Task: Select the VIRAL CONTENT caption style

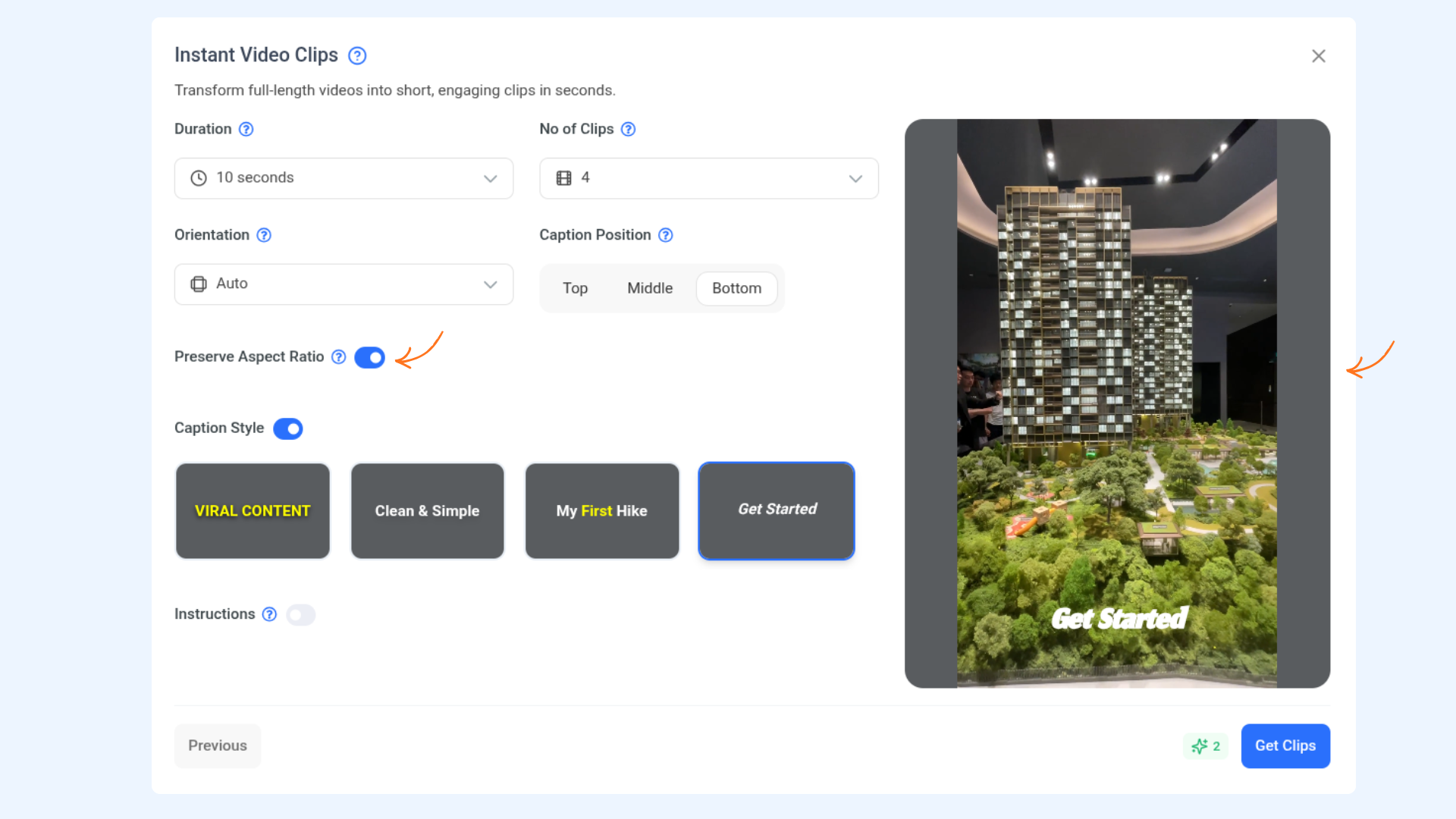Action: pos(253,511)
